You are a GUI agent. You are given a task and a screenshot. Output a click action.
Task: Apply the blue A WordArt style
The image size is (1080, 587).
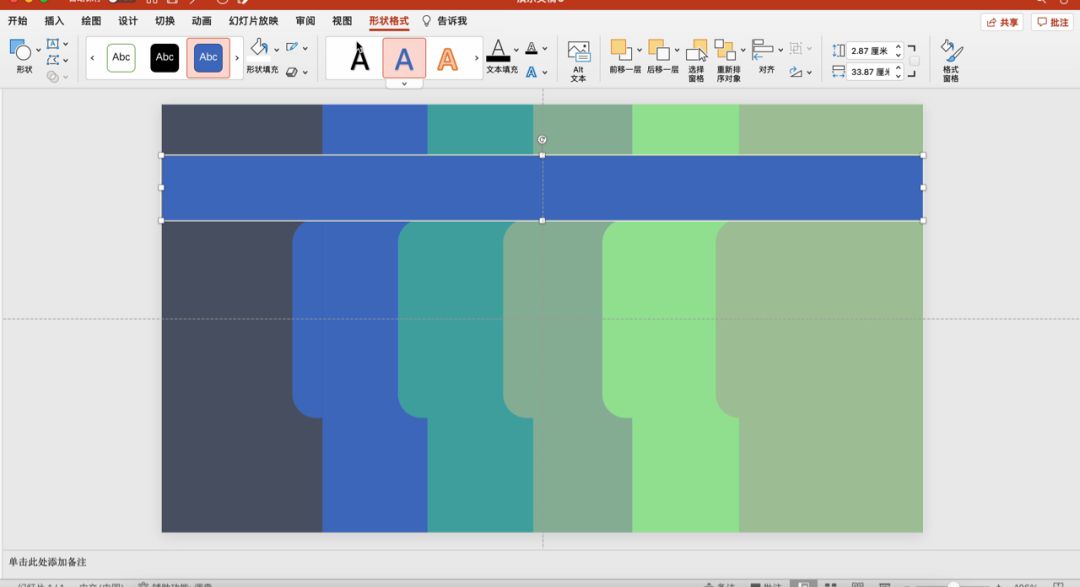pos(404,59)
